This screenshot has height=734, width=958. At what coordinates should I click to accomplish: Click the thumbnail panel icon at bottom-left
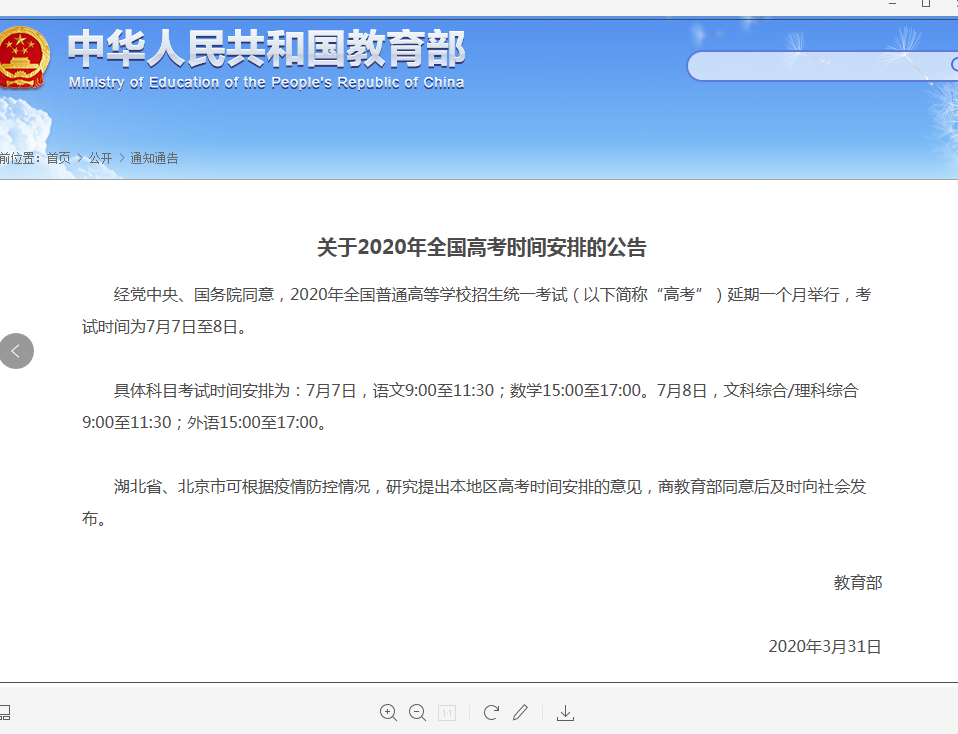tap(4, 713)
